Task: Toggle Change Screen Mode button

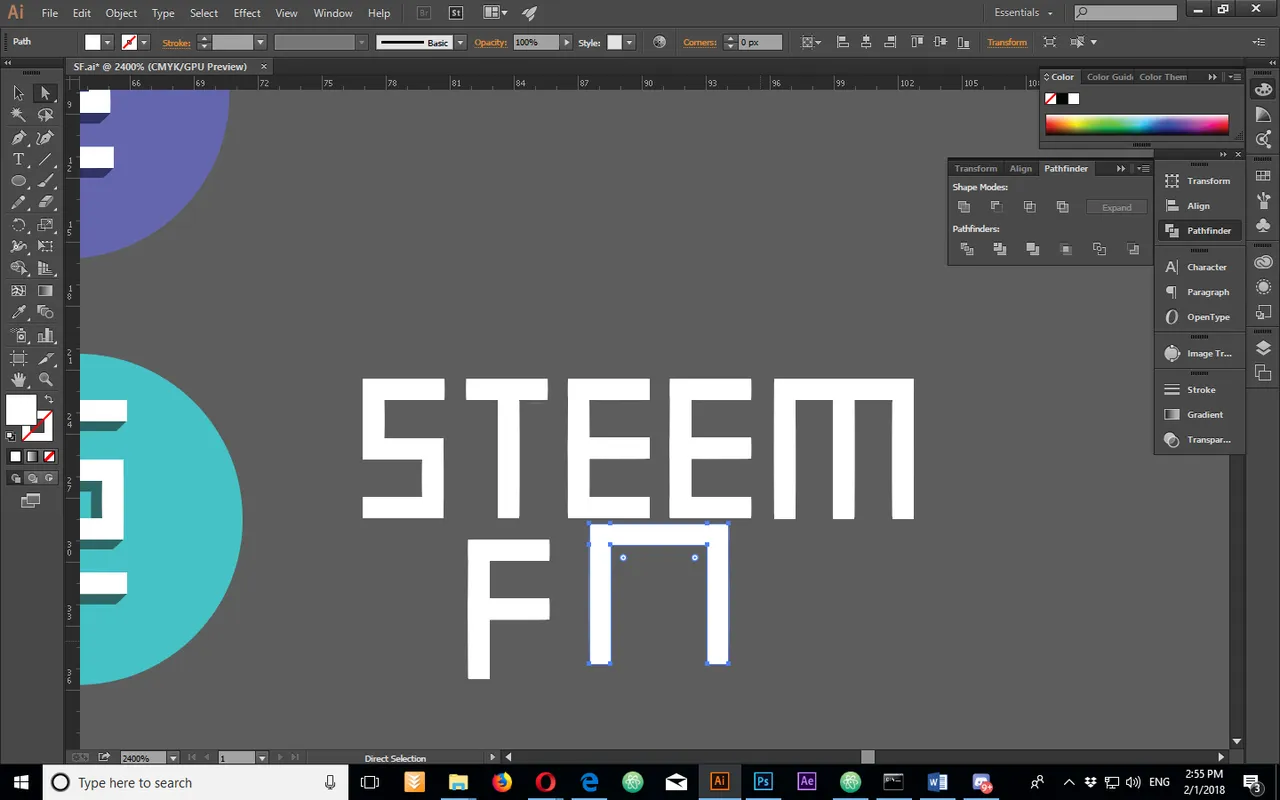Action: pos(30,500)
